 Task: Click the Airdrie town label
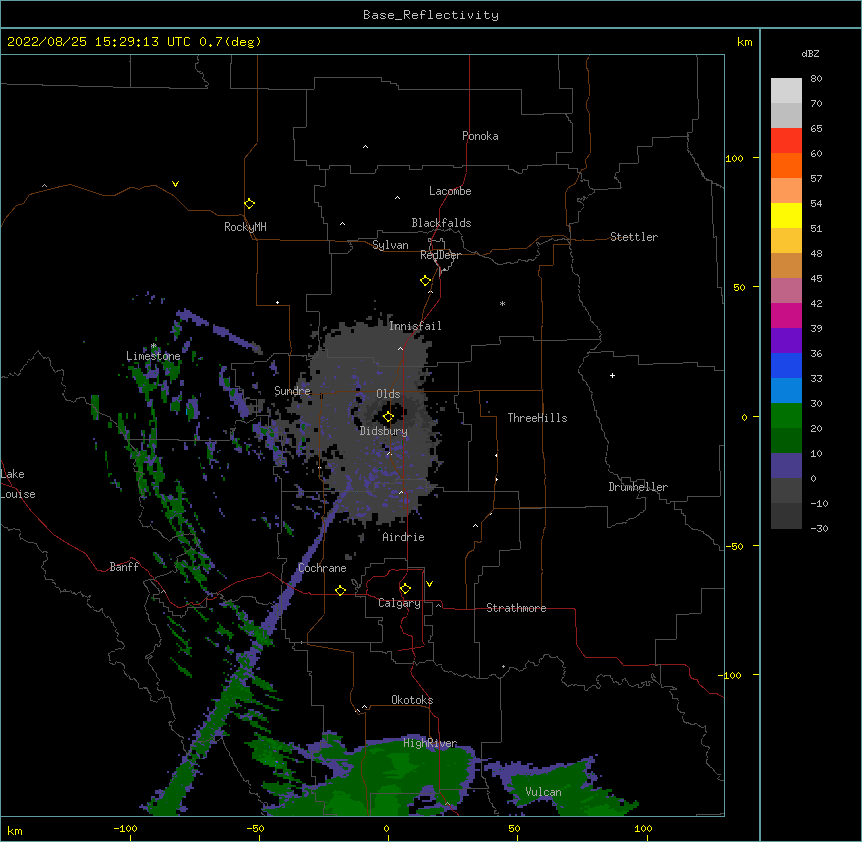click(404, 537)
